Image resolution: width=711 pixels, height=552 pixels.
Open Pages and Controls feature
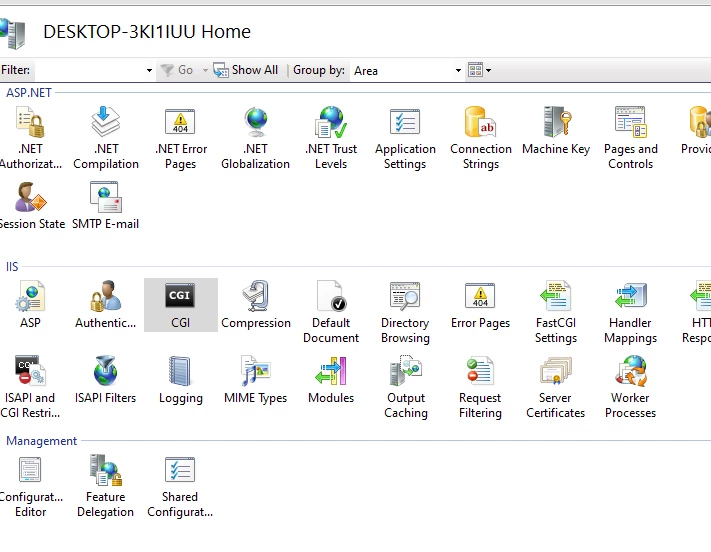[x=631, y=138]
